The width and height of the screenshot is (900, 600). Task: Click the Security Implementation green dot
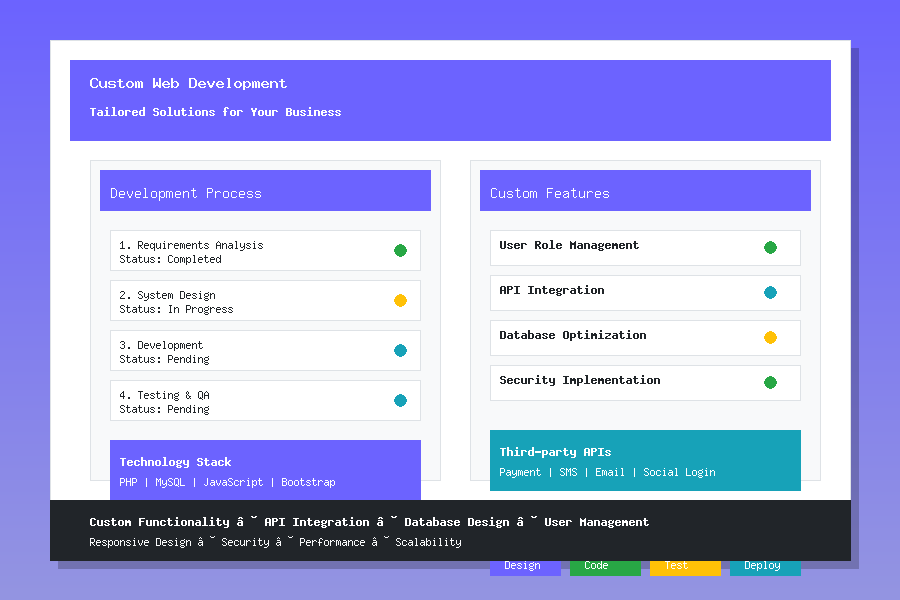click(x=770, y=382)
